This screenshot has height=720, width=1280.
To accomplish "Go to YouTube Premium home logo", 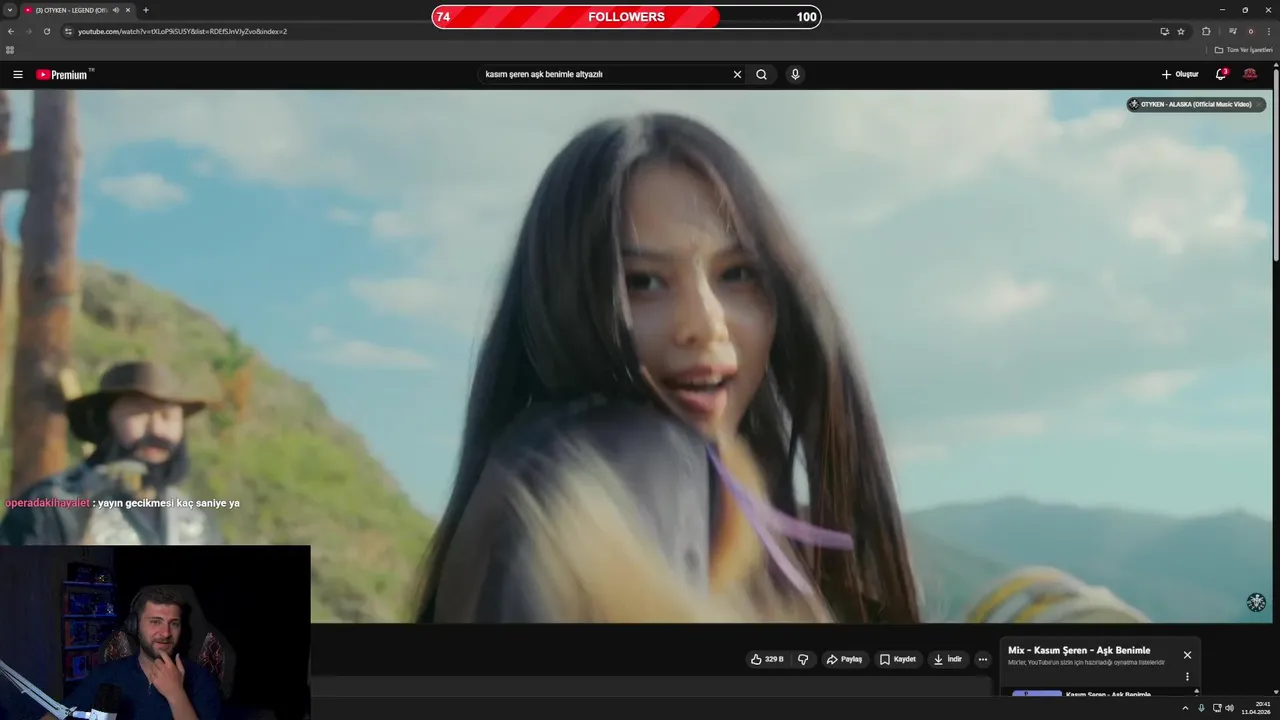I will point(64,74).
